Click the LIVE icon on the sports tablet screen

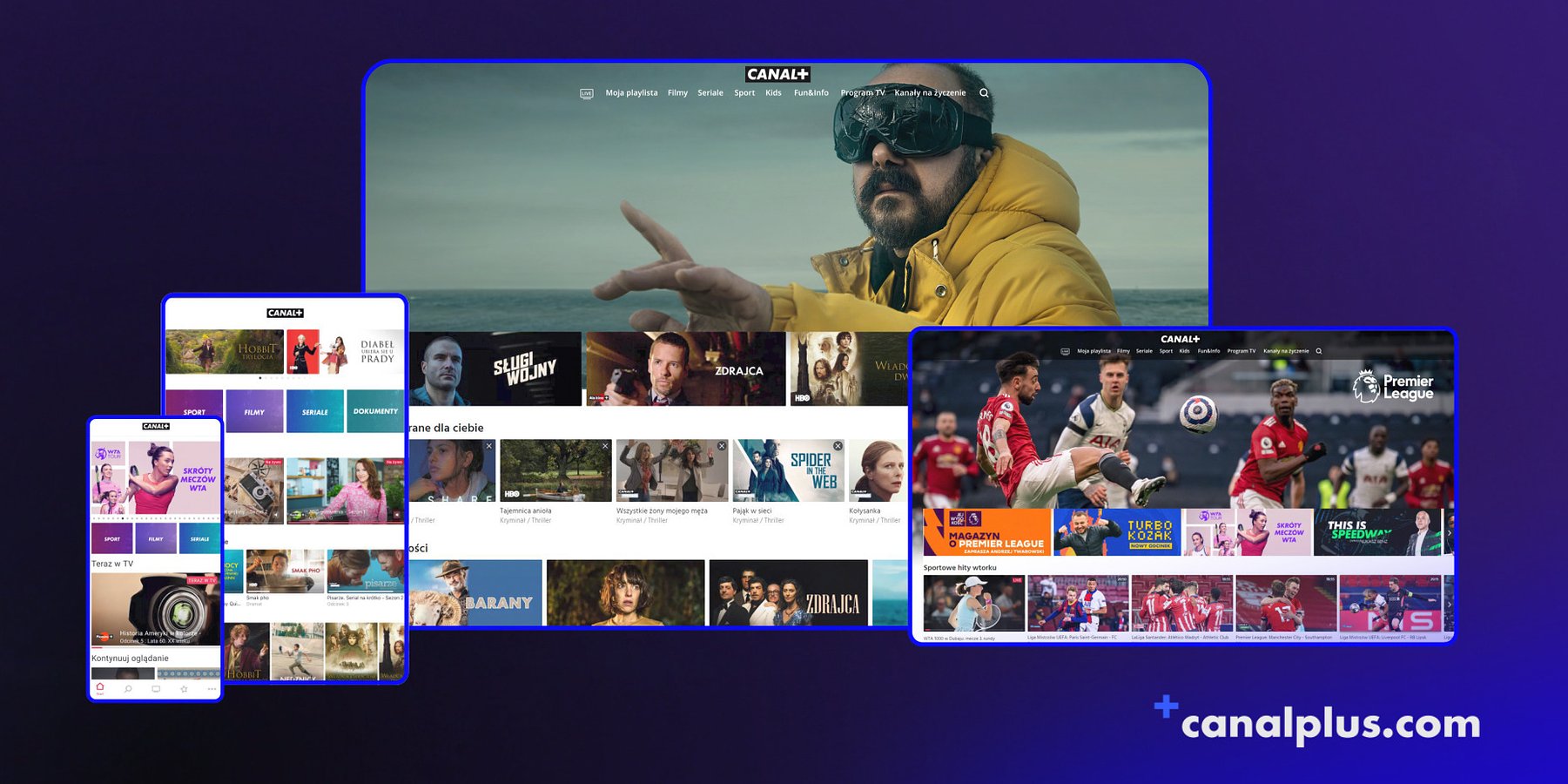tap(1065, 351)
